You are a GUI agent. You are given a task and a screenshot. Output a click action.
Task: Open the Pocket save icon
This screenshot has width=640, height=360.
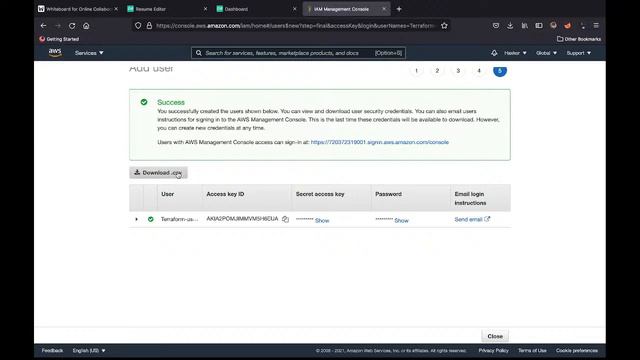coord(496,26)
